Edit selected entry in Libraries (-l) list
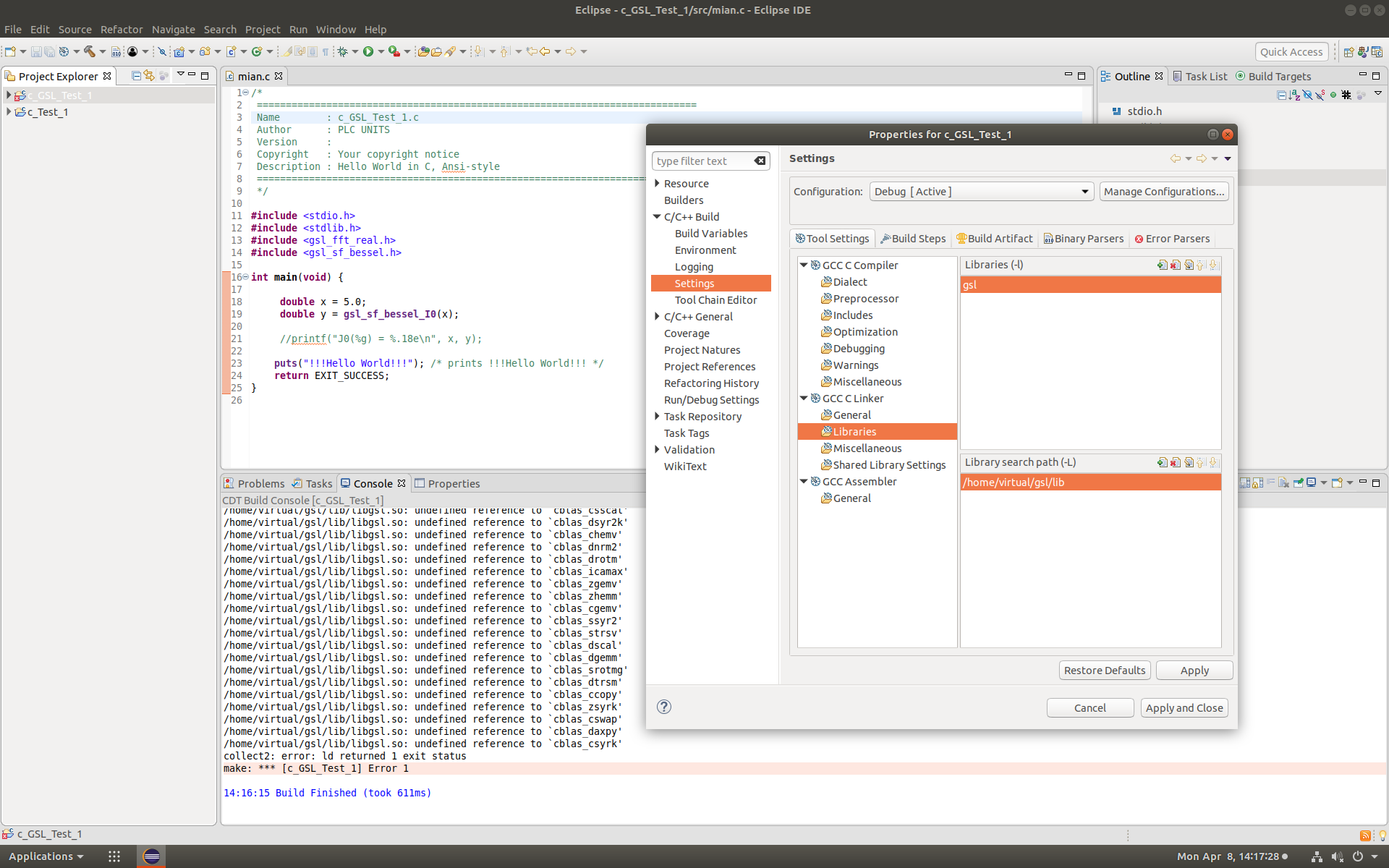 coord(1188,265)
